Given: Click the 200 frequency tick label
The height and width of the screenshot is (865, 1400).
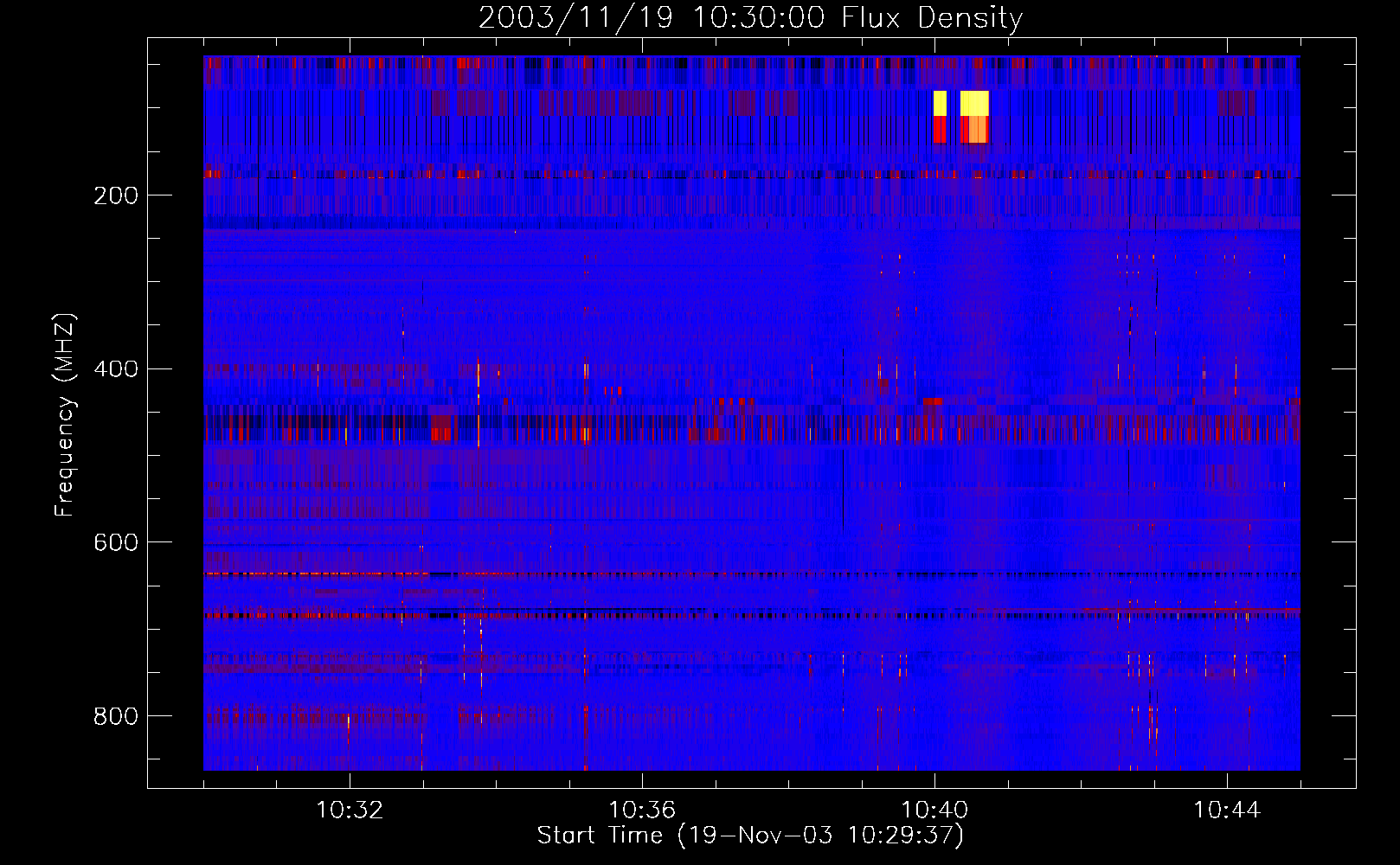Looking at the screenshot, I should [116, 195].
